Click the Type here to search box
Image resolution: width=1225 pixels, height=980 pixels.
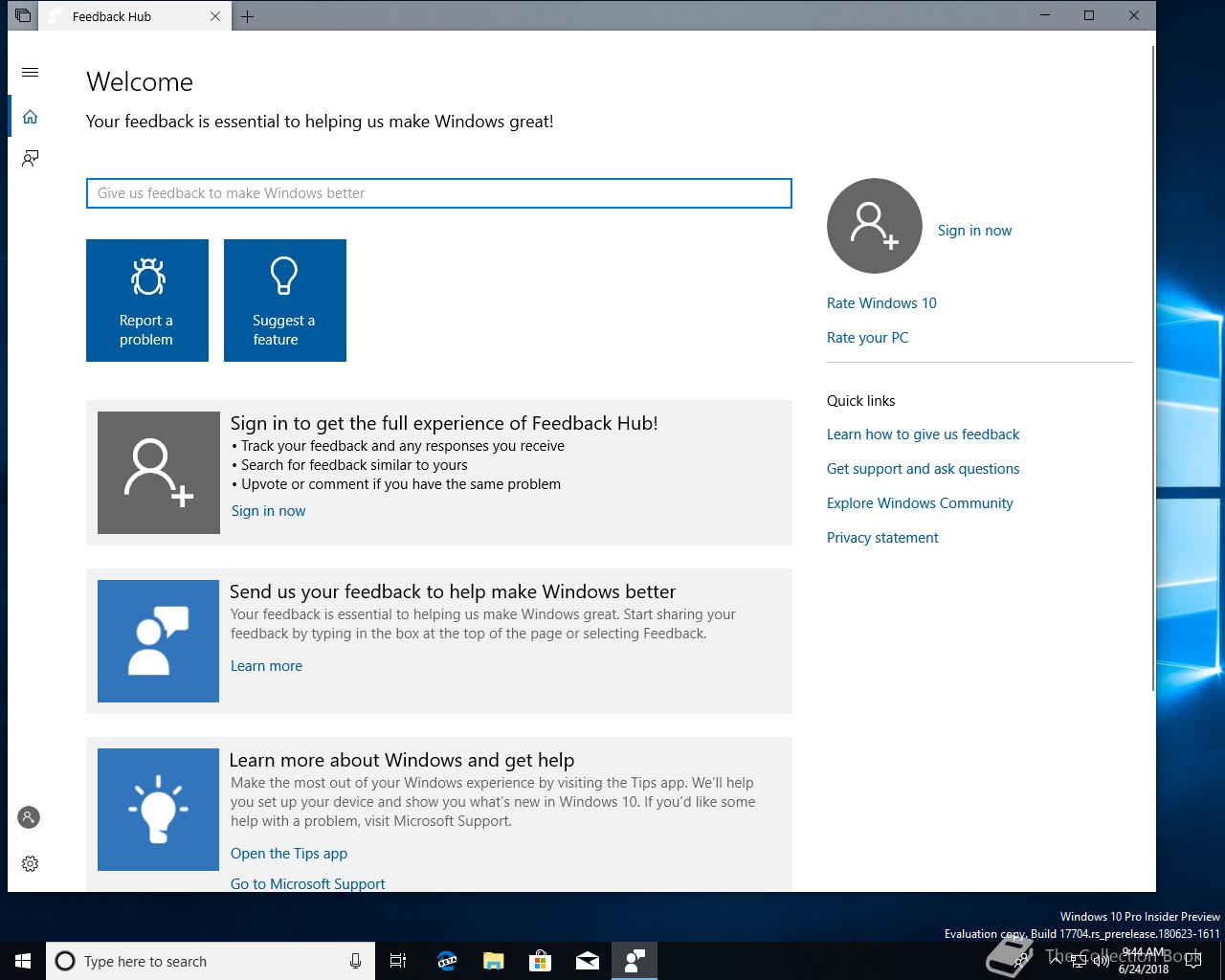tap(209, 961)
